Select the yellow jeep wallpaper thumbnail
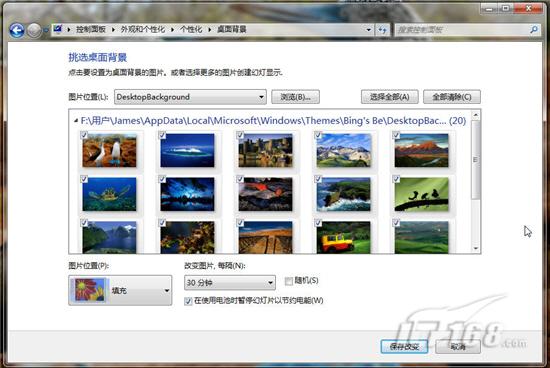The height and width of the screenshot is (368, 550). (343, 237)
